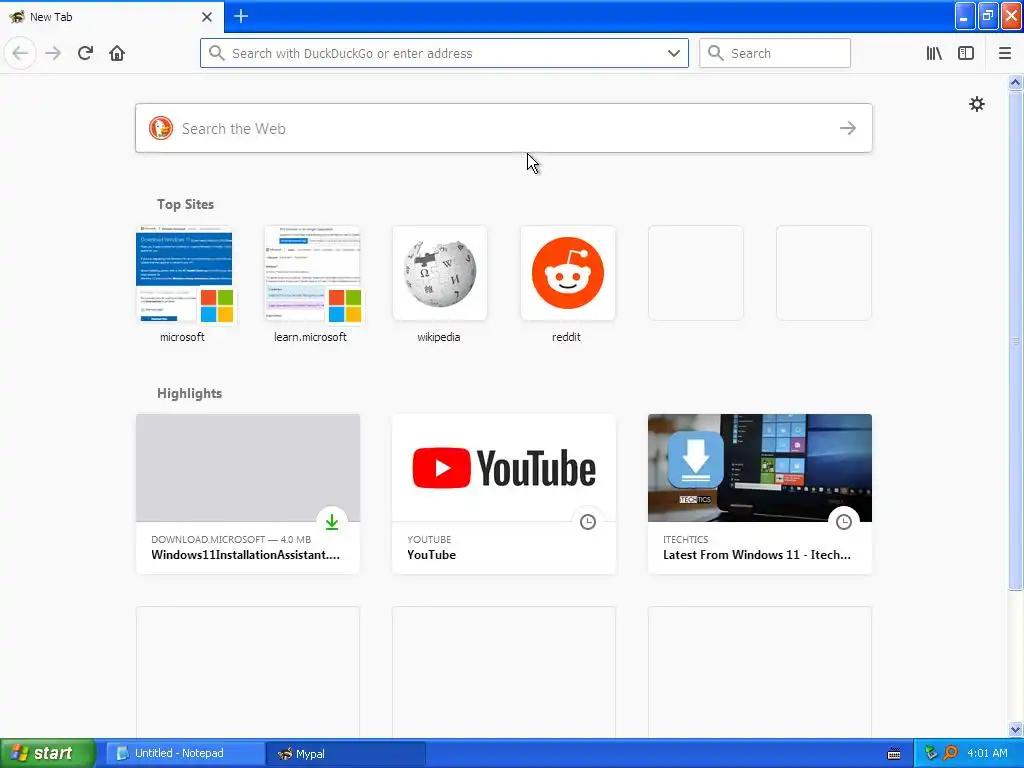The height and width of the screenshot is (768, 1024).
Task: Click the reddit label under the tile
Action: [566, 337]
